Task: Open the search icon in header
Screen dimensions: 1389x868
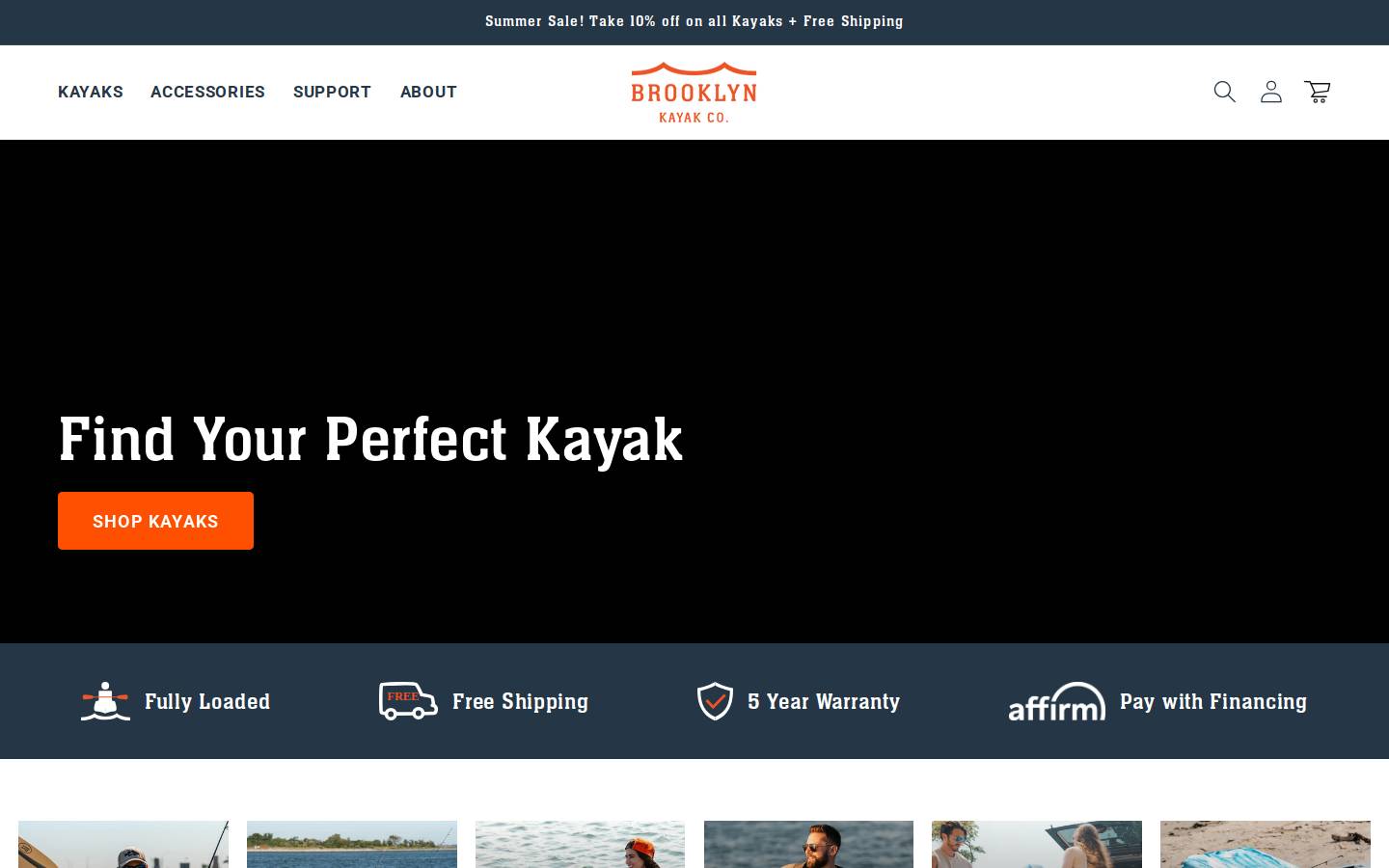Action: (x=1224, y=92)
